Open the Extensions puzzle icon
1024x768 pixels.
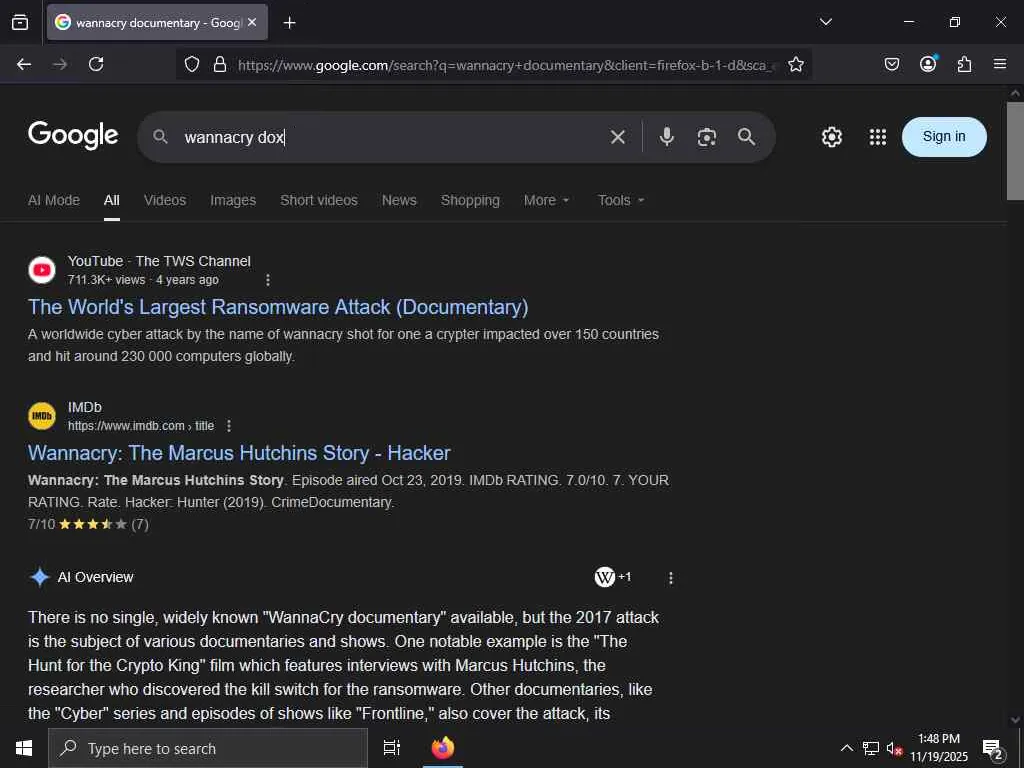(x=964, y=64)
